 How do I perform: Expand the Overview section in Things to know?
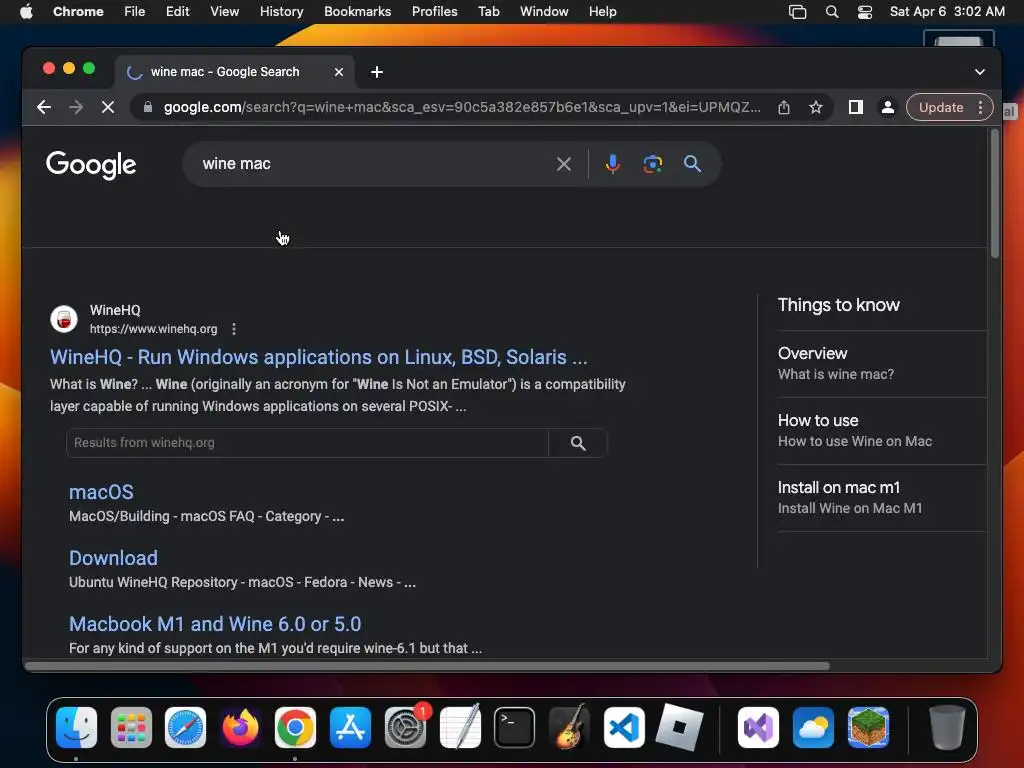tap(882, 364)
